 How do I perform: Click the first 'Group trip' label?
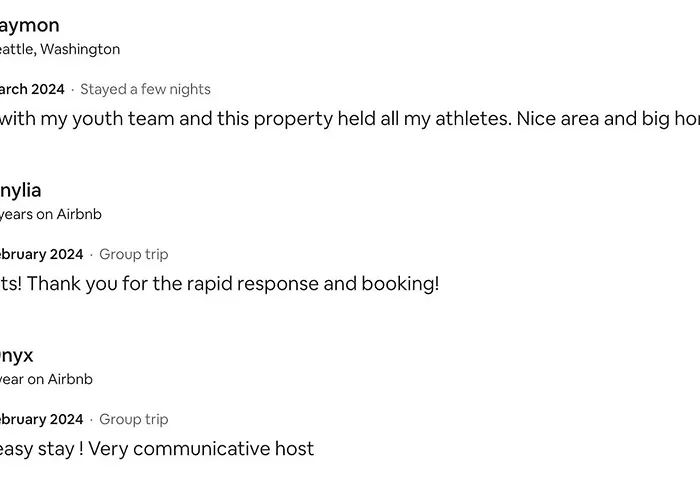click(x=133, y=254)
